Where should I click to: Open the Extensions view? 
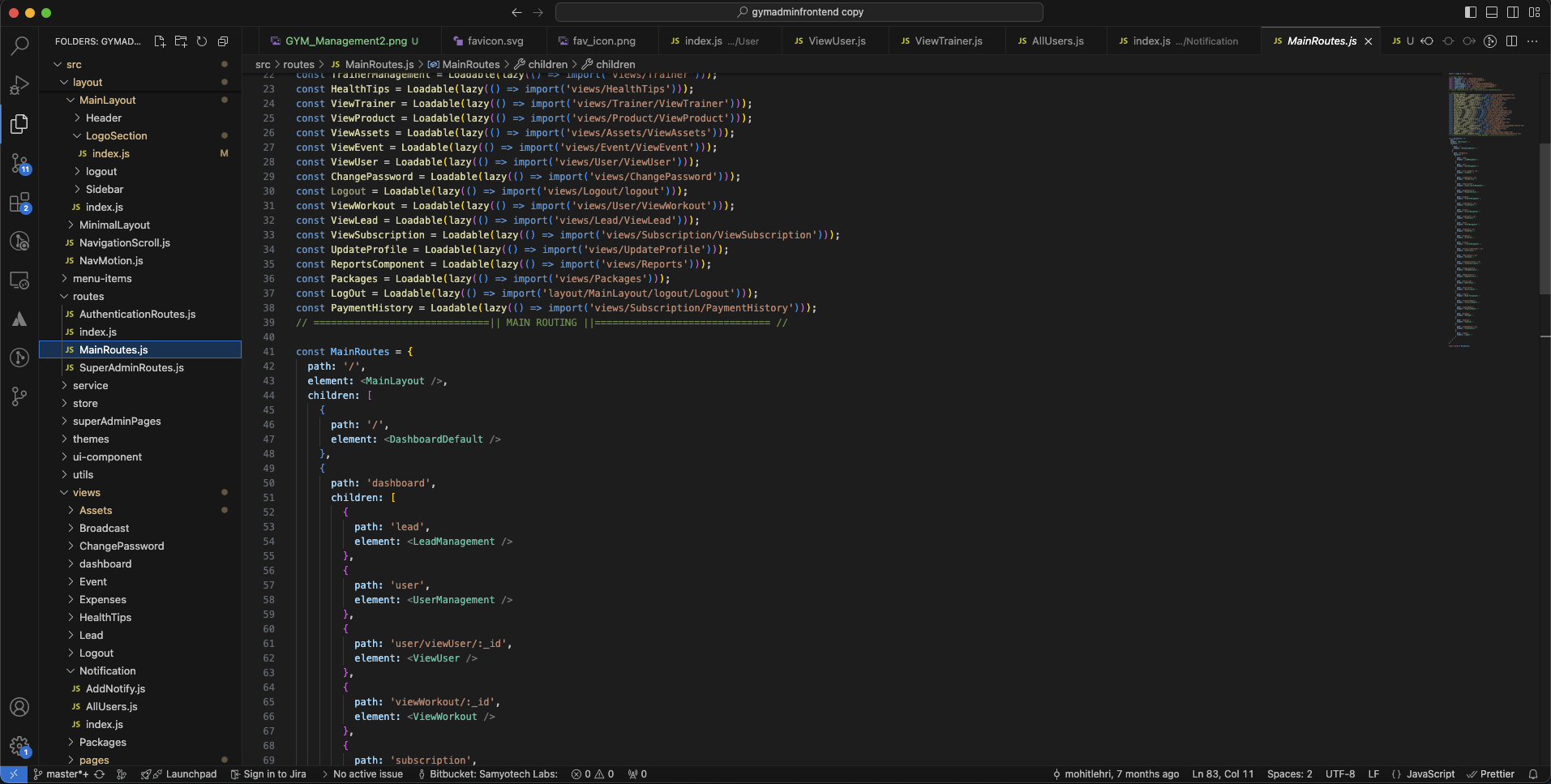pyautogui.click(x=19, y=203)
